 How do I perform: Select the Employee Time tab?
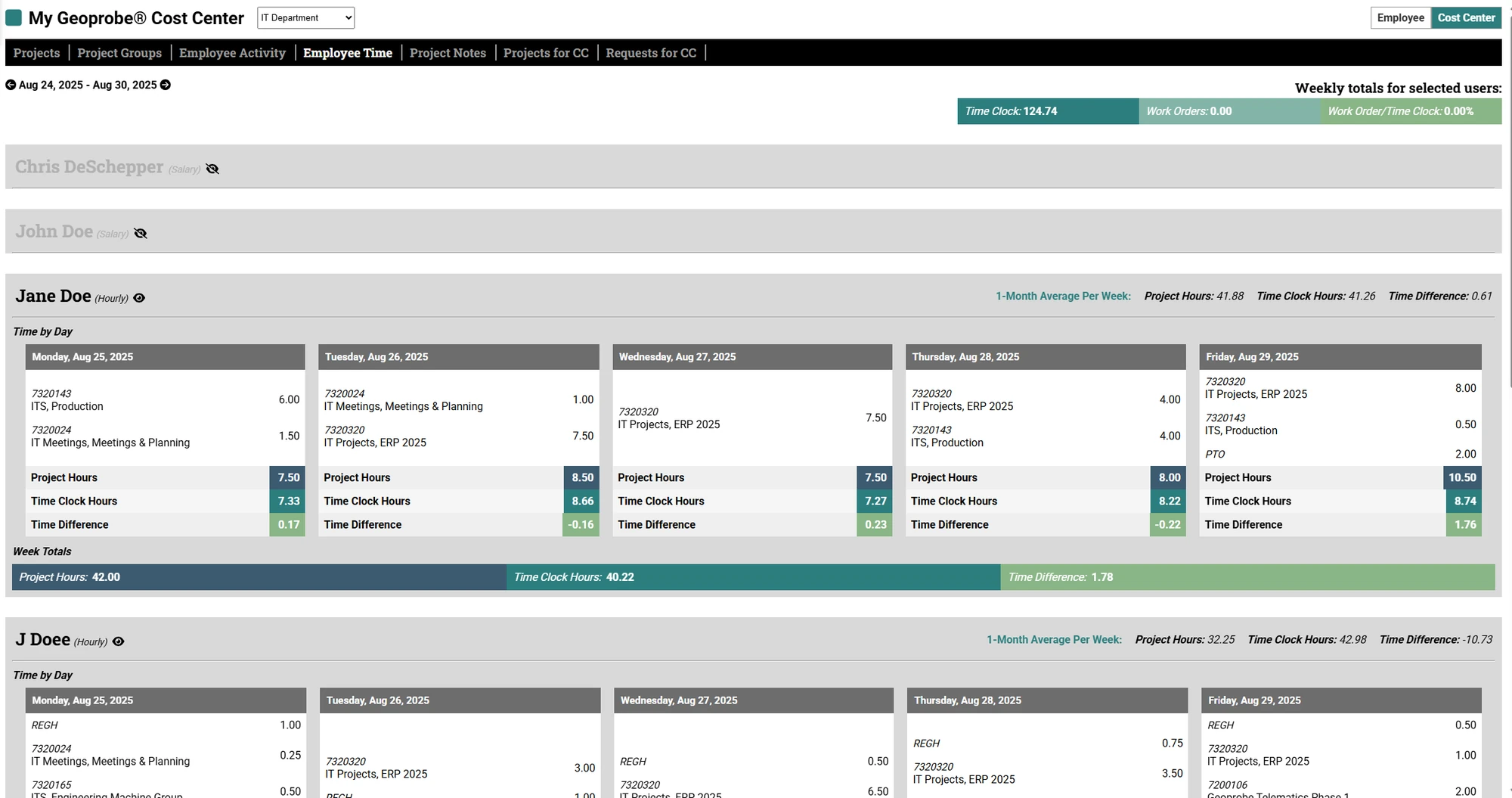pos(348,53)
